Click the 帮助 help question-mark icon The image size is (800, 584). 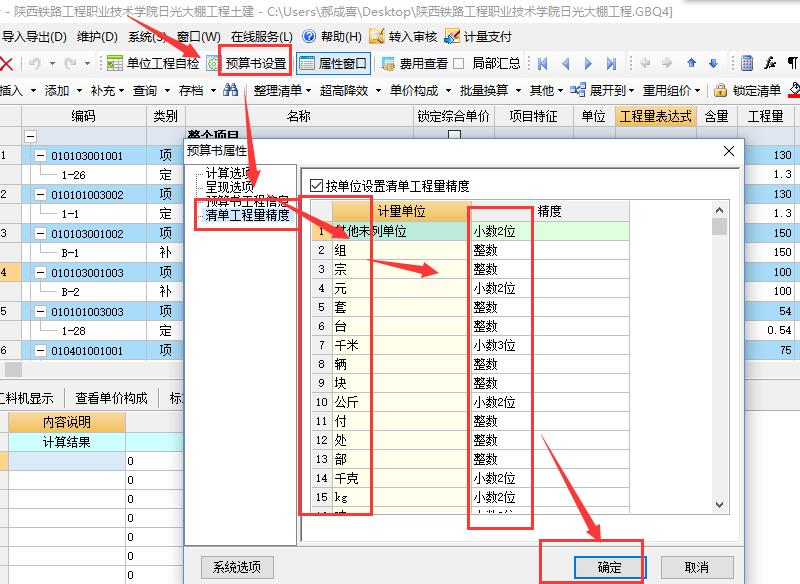309,36
